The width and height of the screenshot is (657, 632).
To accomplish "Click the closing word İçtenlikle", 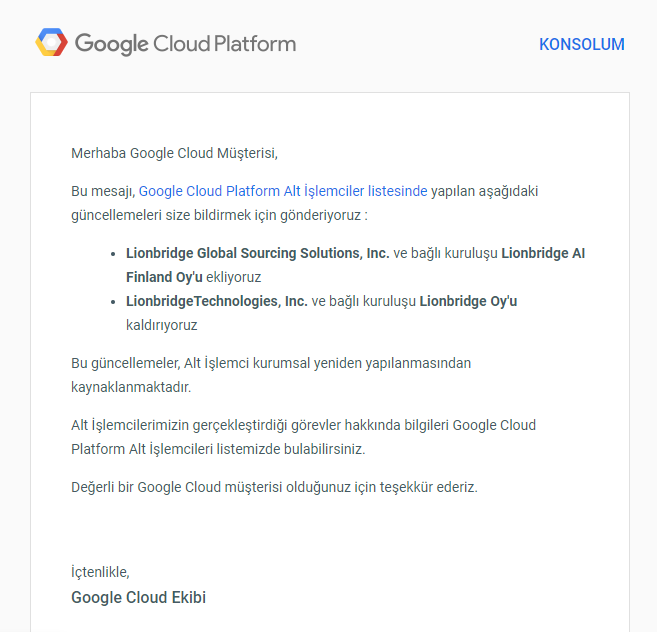I will click(101, 572).
